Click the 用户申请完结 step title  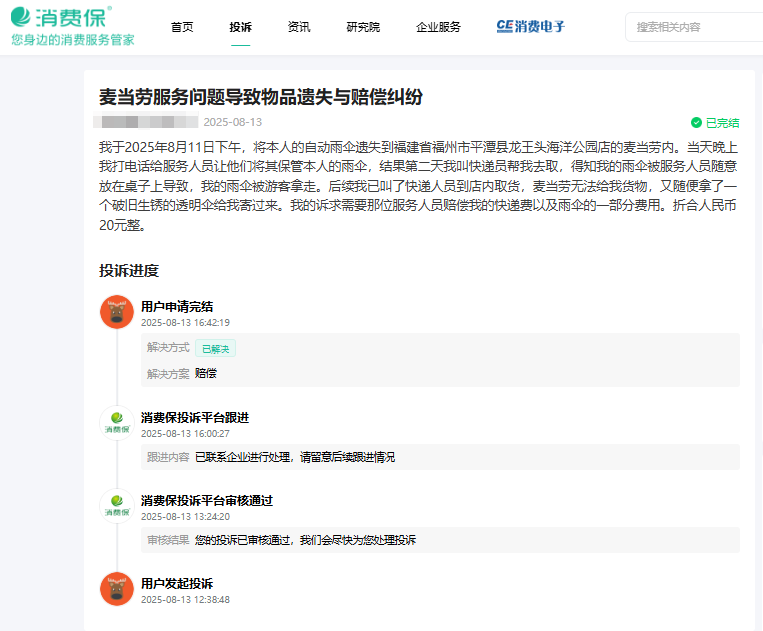coord(177,306)
